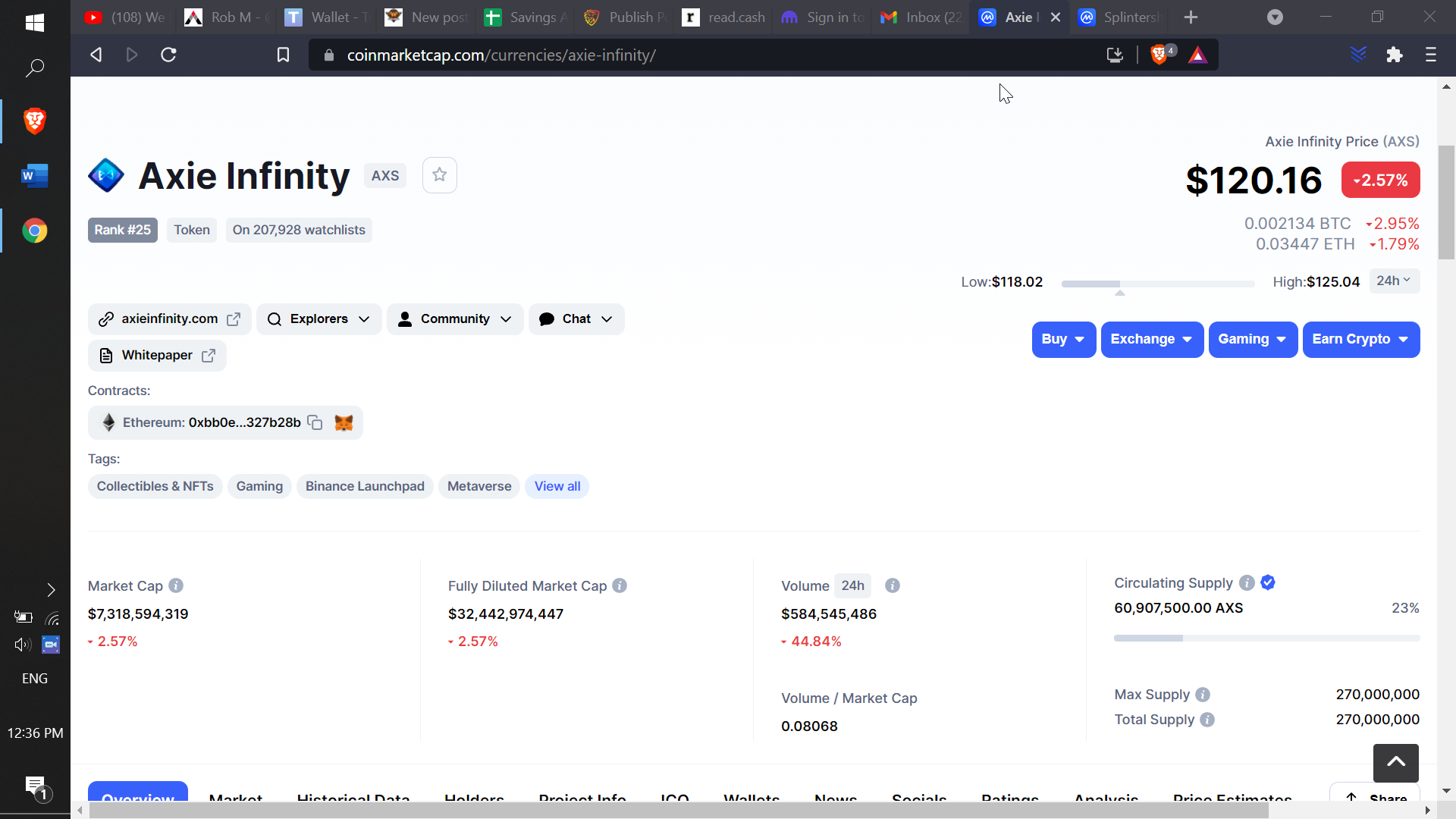Click the Axie Infinity logo icon

click(106, 175)
